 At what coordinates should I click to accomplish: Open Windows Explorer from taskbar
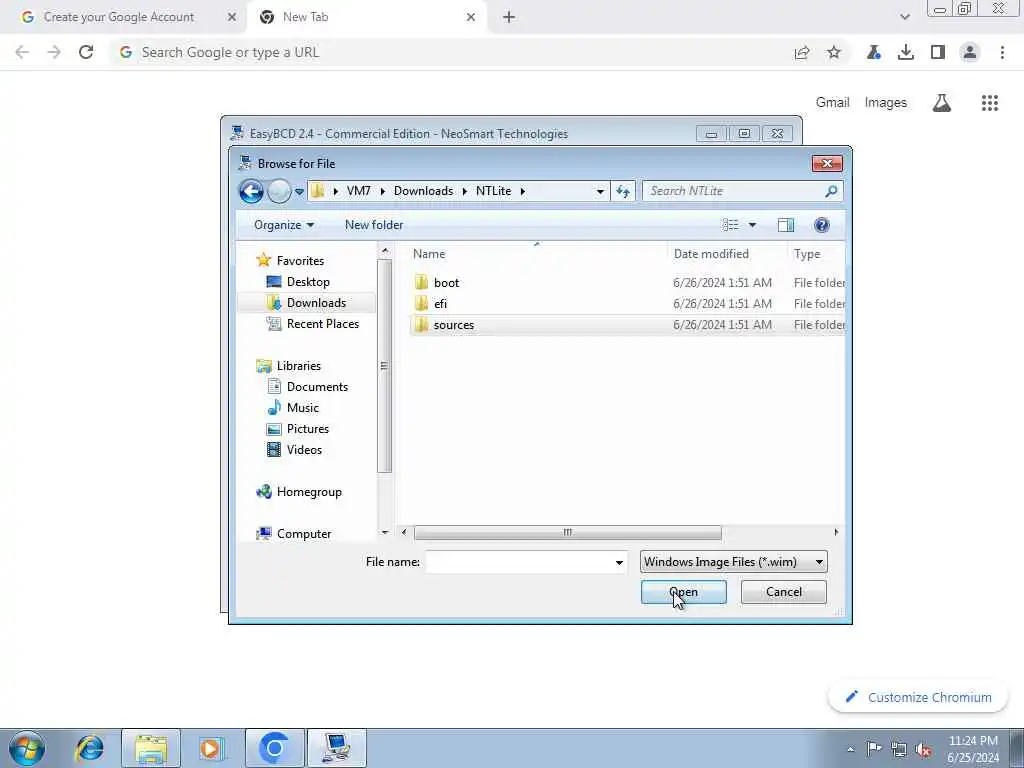tap(151, 748)
